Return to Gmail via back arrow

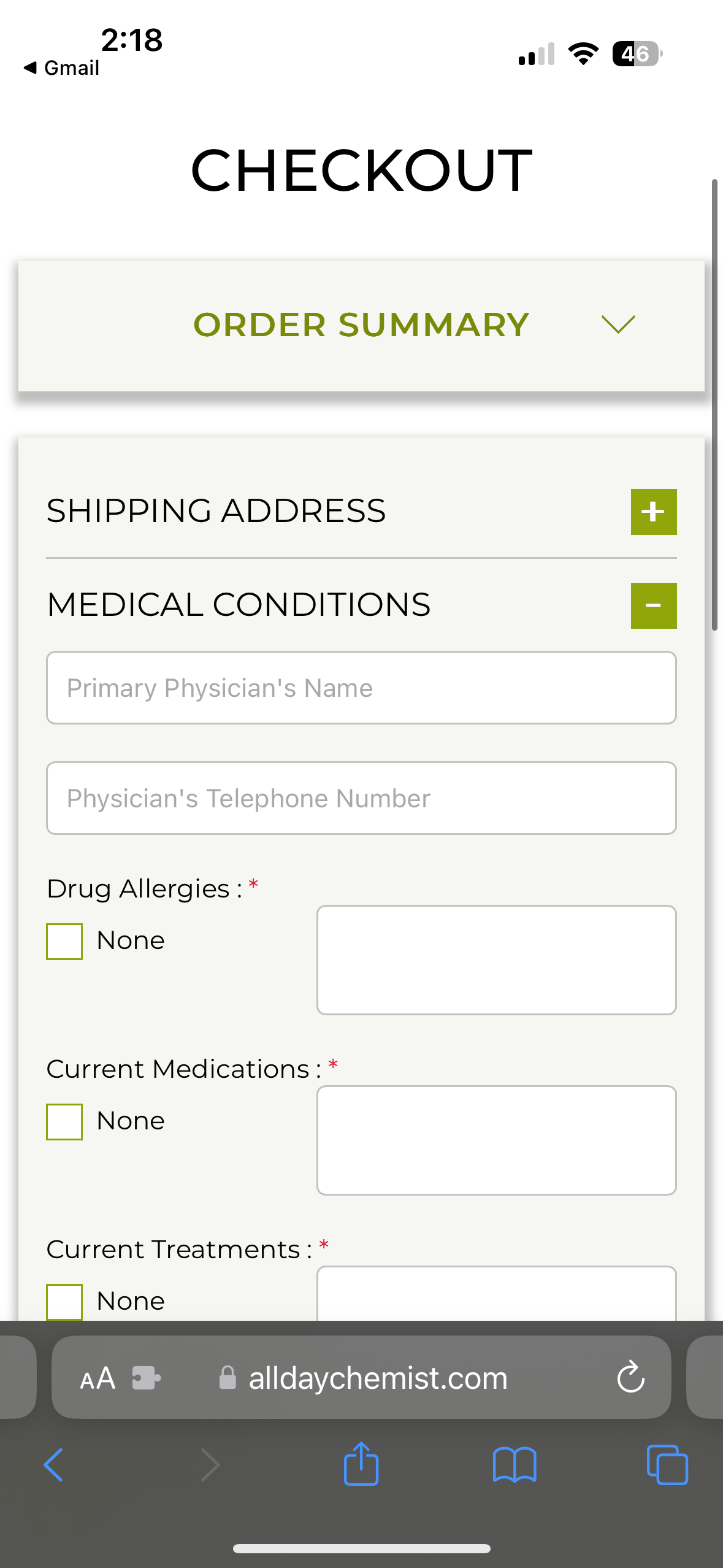[x=61, y=67]
